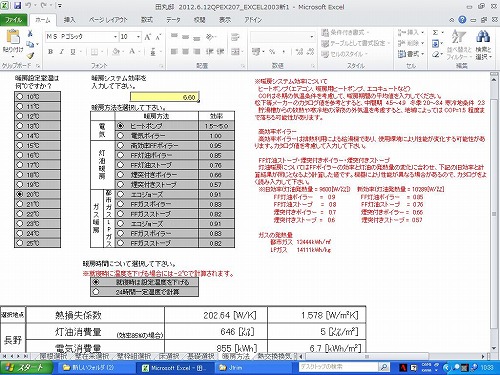The width and height of the screenshot is (500, 375).
Task: Click the Font Color letter A icon
Action: [x=132, y=52]
